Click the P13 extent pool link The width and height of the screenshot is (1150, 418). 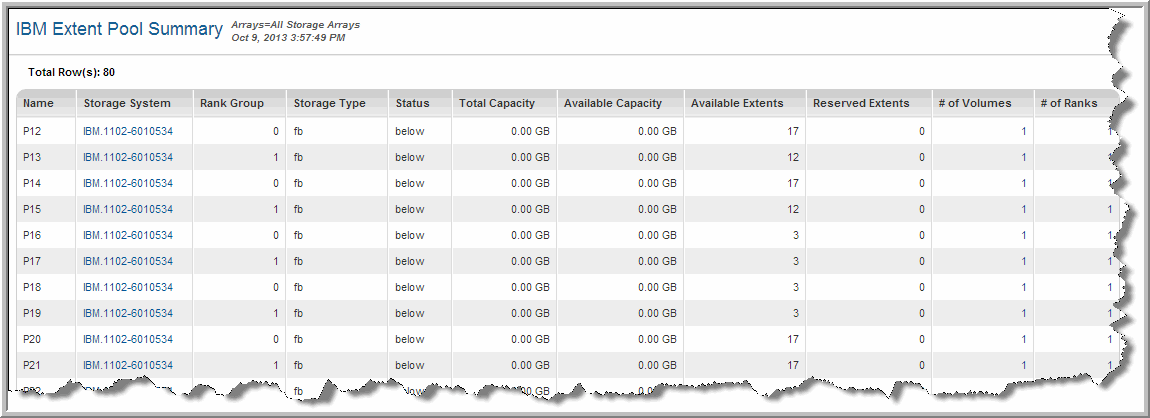[x=31, y=157]
